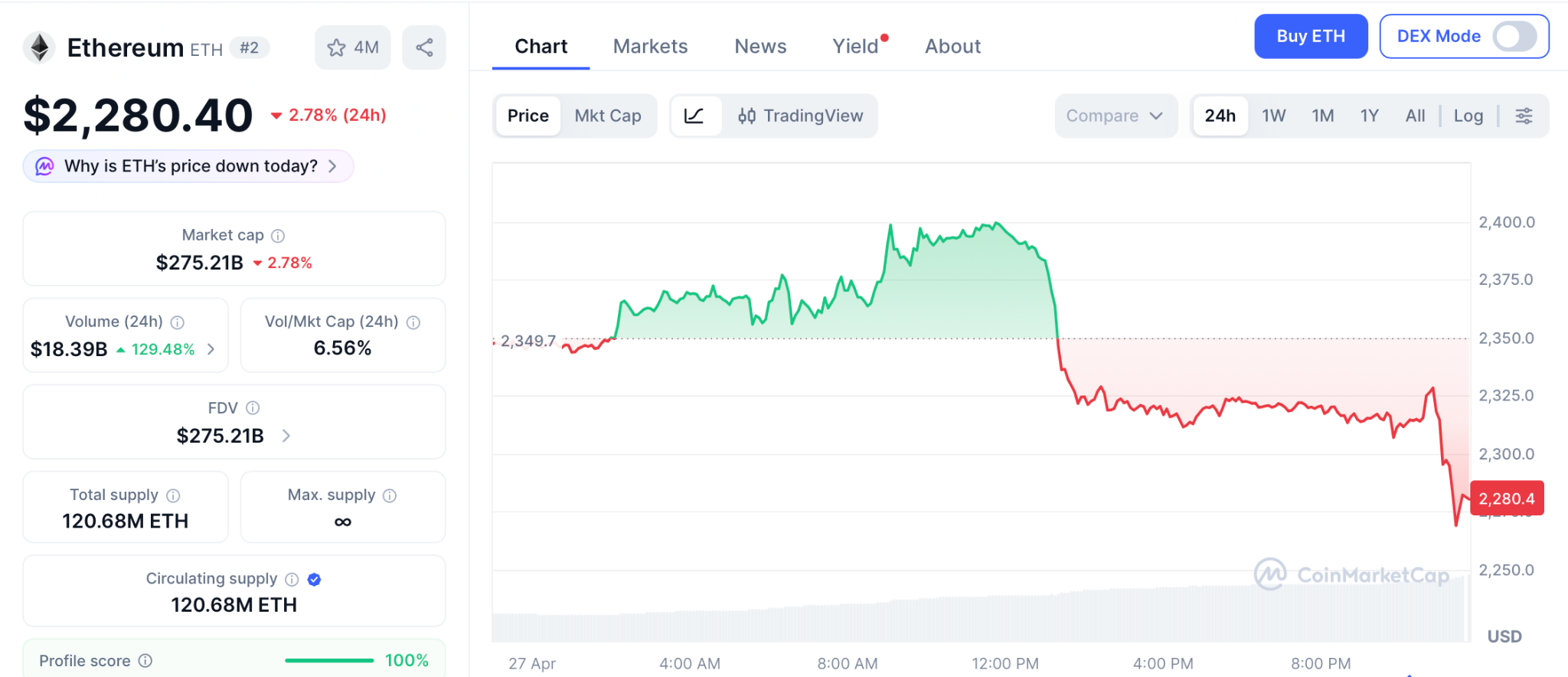Toggle Log scale on chart
The height and width of the screenshot is (677, 1568).
(1468, 116)
